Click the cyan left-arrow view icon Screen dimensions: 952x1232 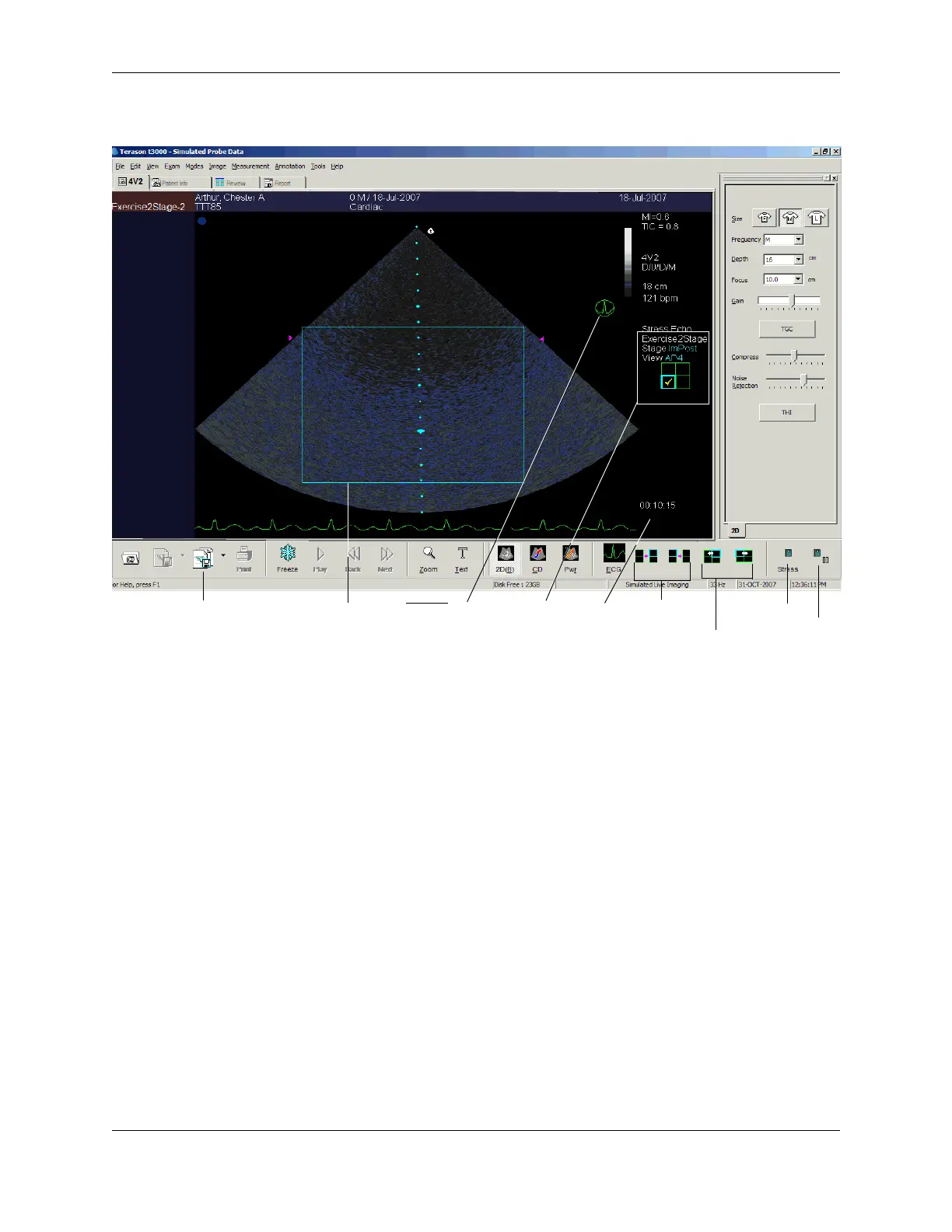712,556
